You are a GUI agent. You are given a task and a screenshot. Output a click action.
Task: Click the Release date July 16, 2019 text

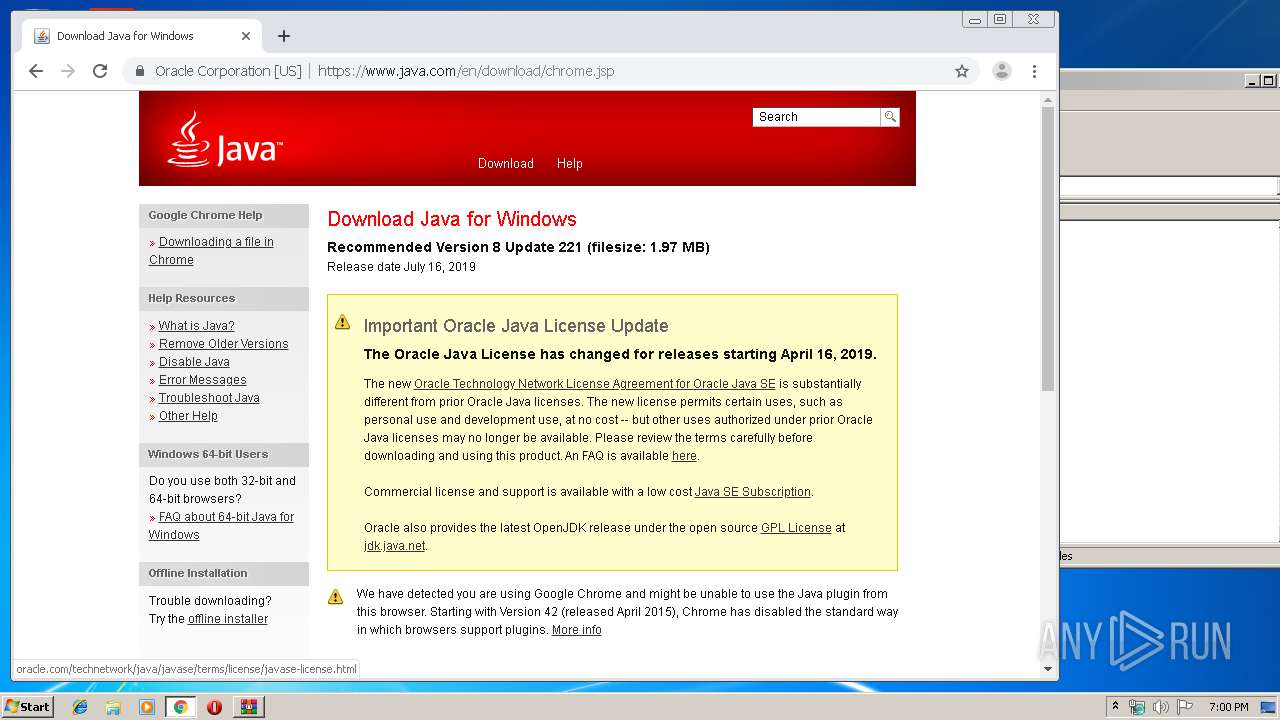[x=401, y=267]
